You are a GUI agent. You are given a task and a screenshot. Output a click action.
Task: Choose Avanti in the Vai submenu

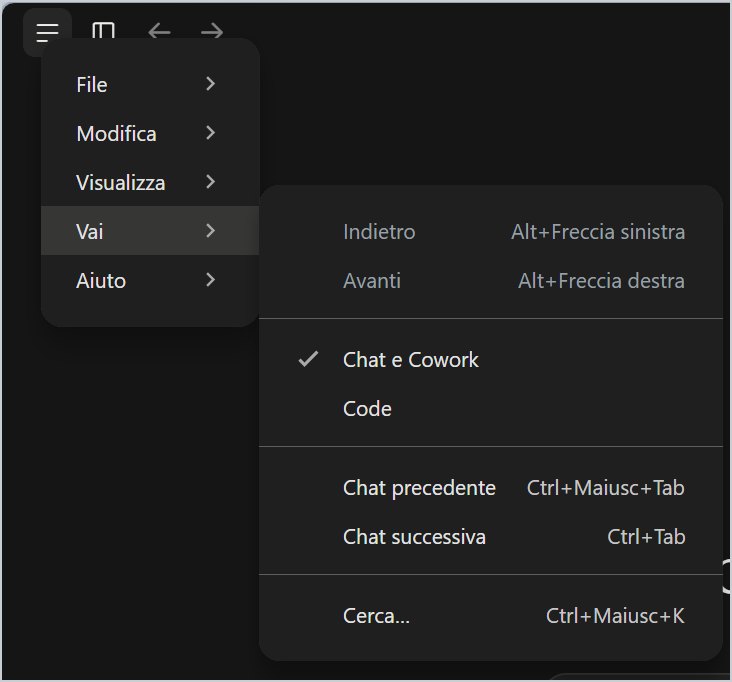[491, 281]
